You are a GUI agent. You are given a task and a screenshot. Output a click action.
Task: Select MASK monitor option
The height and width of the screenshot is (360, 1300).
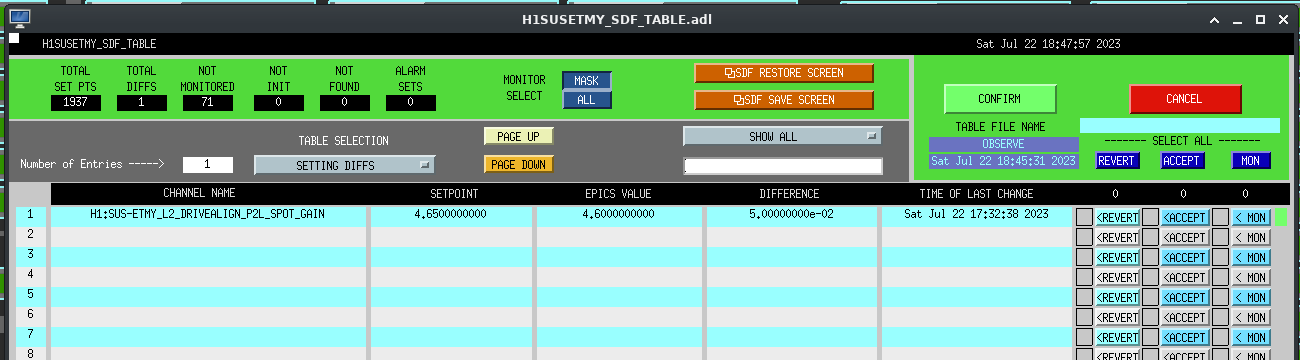click(586, 81)
